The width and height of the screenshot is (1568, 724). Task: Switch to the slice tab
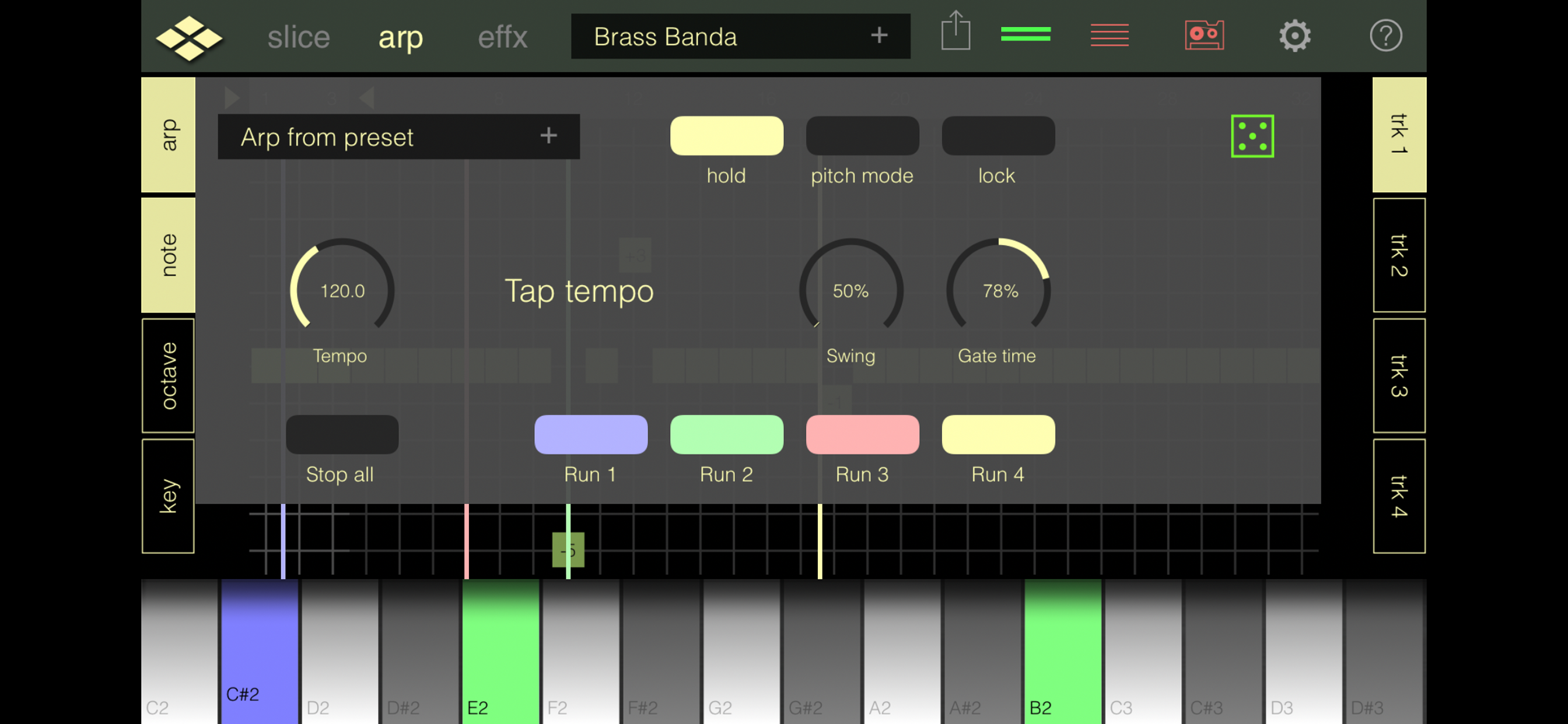[298, 38]
